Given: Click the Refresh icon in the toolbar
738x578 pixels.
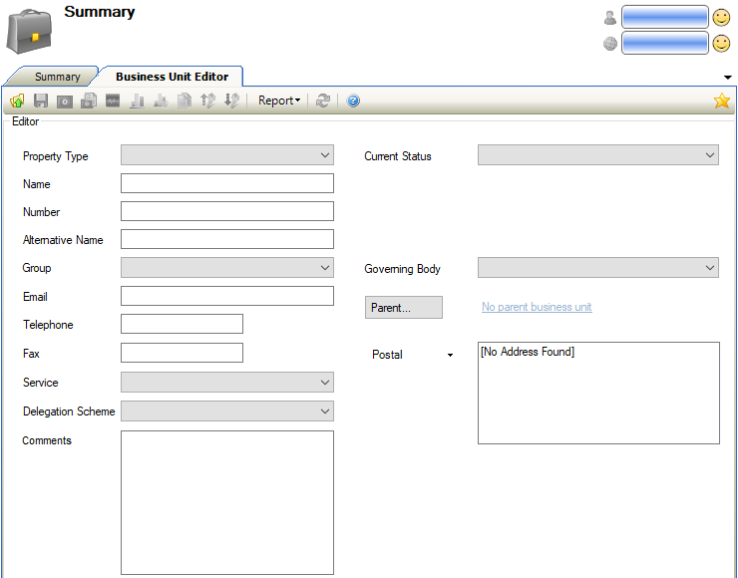Looking at the screenshot, I should coord(323,101).
